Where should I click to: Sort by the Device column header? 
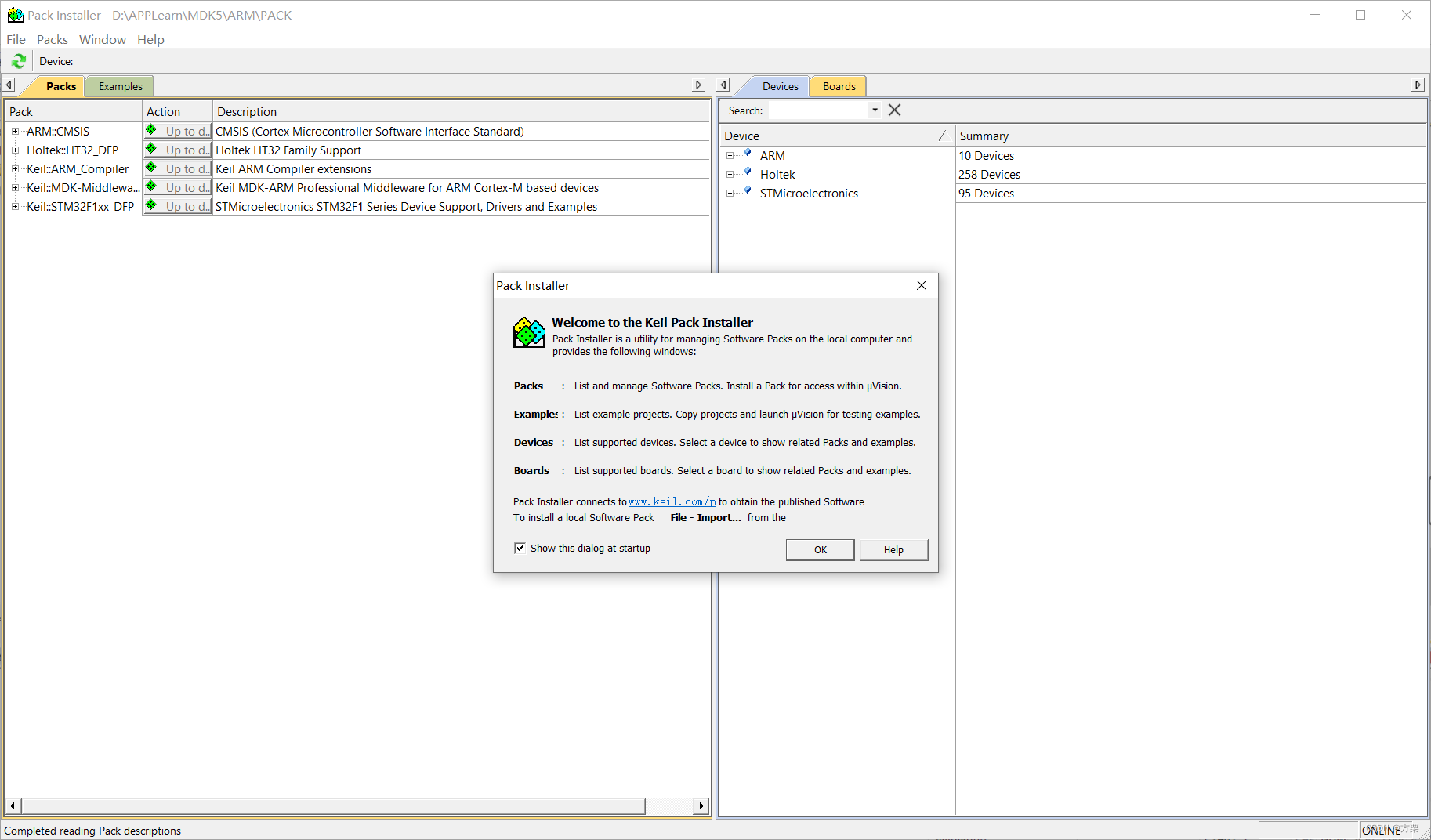(x=835, y=136)
